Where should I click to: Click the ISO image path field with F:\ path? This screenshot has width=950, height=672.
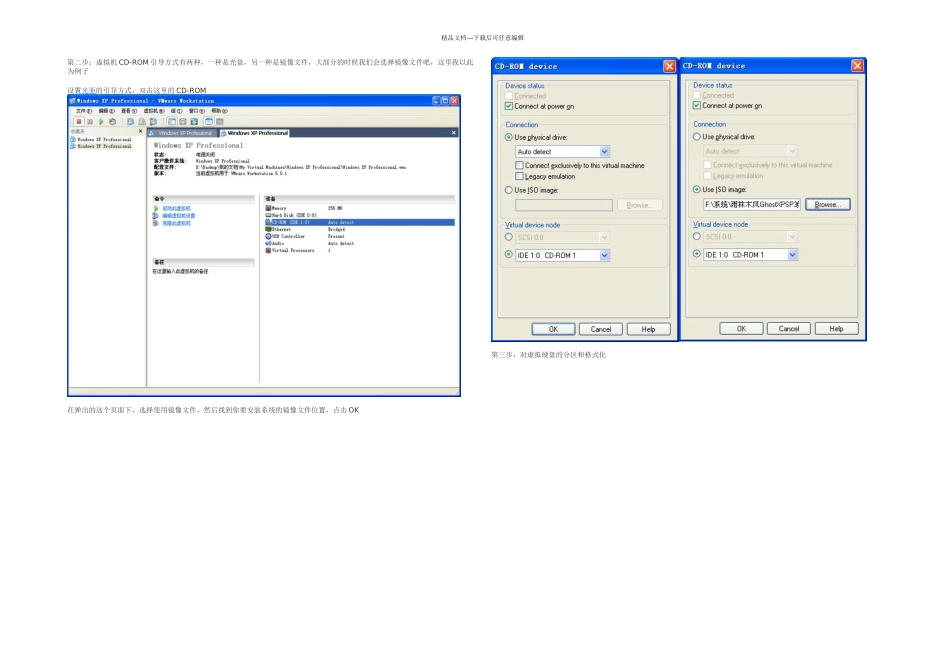pyautogui.click(x=752, y=204)
